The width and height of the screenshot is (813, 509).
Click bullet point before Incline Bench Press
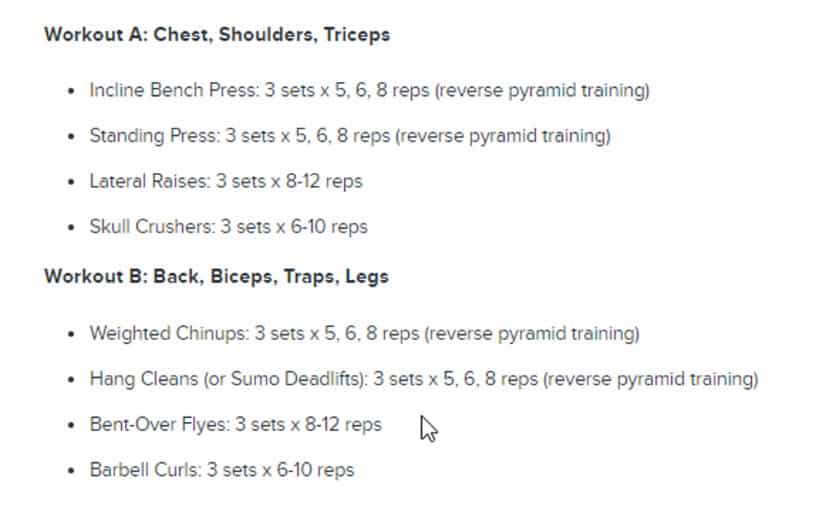72,91
